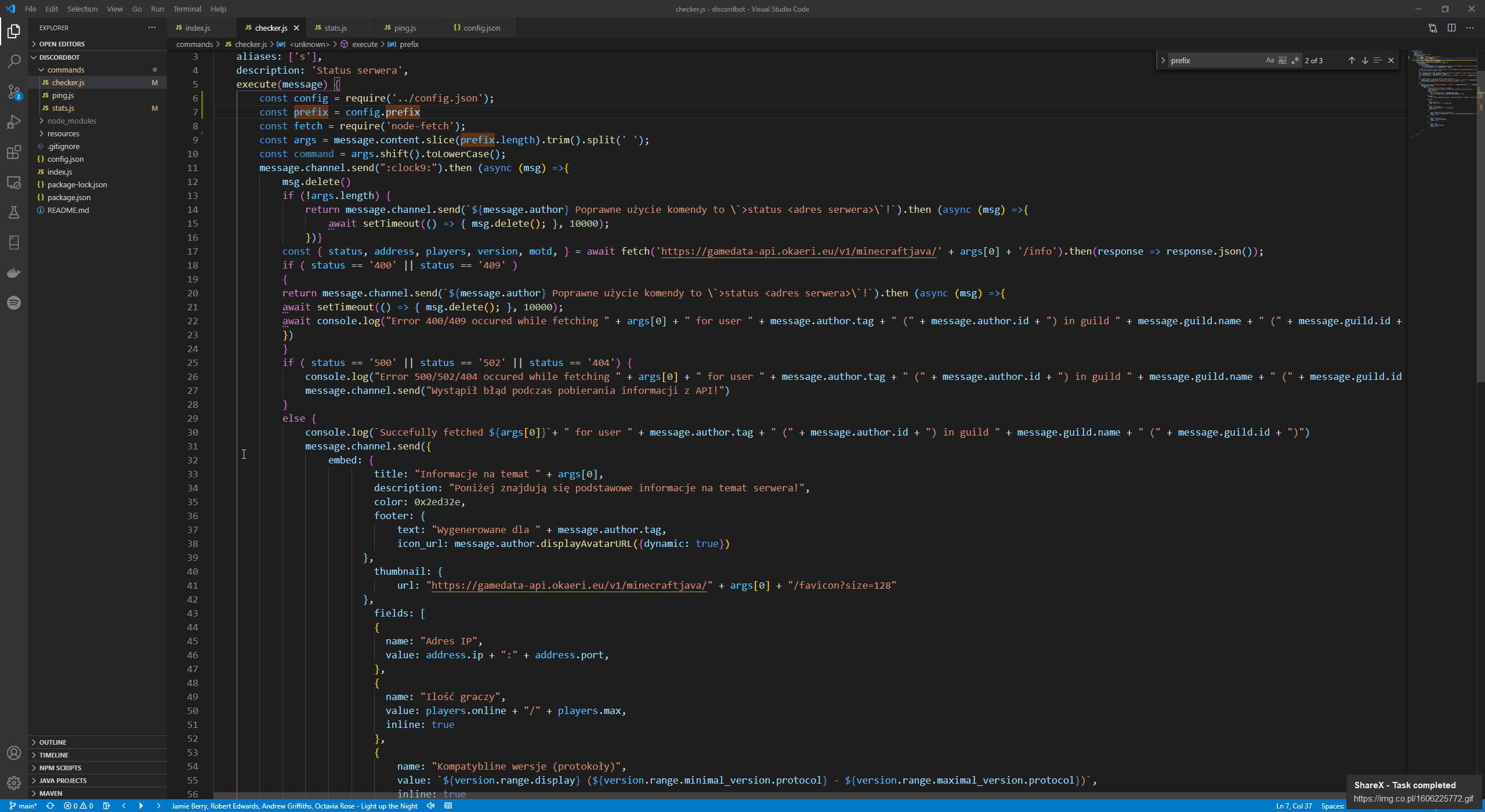Open the Search view in activity bar

point(14,61)
